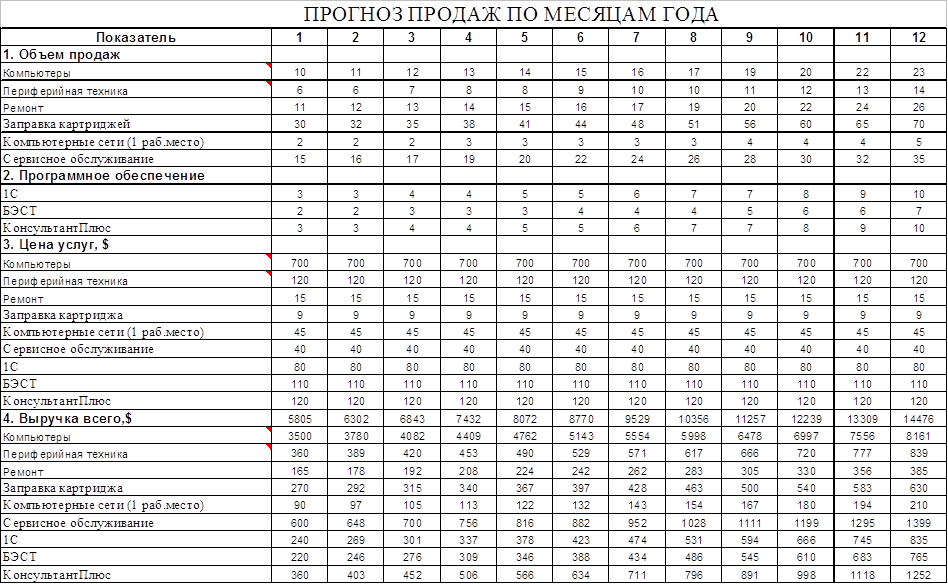Image resolution: width=948 pixels, height=584 pixels.
Task: Click red comment marker on Компьютеры under Выручка всего
Action: click(268, 431)
